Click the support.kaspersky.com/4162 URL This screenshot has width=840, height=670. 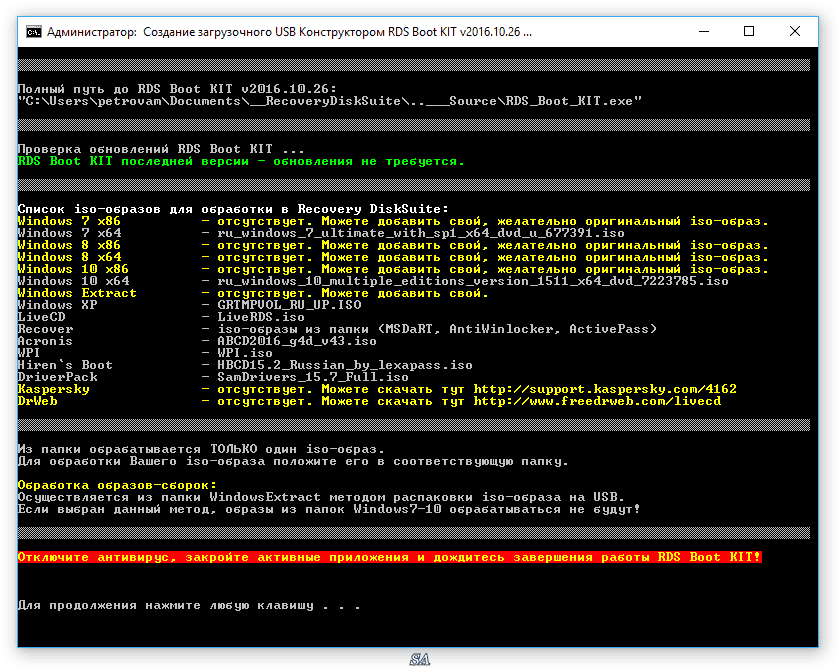click(x=605, y=389)
